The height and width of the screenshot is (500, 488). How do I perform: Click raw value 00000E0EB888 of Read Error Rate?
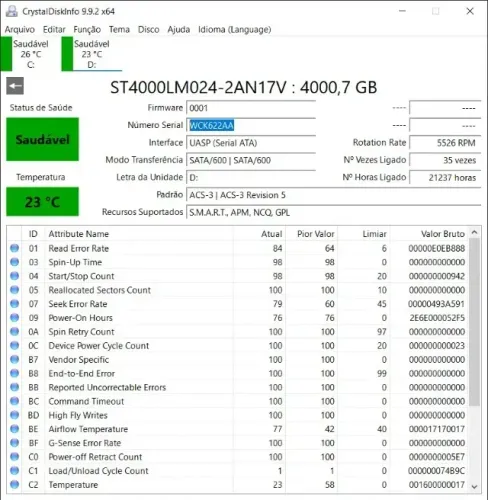tap(437, 248)
